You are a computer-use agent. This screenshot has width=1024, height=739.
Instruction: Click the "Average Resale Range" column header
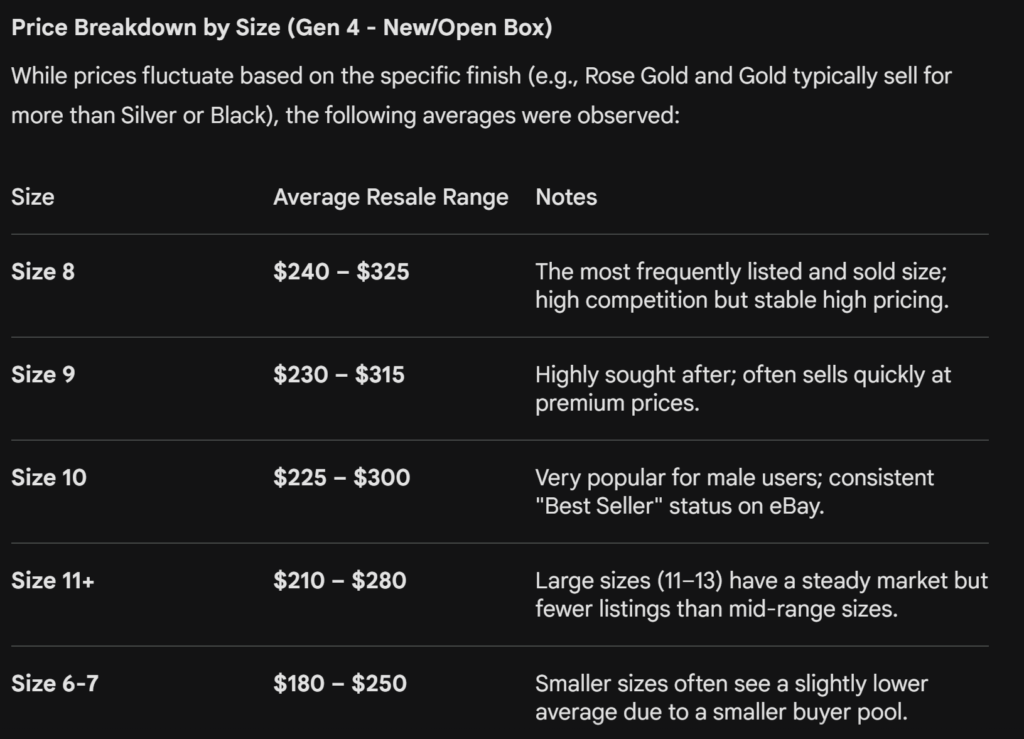pos(390,197)
